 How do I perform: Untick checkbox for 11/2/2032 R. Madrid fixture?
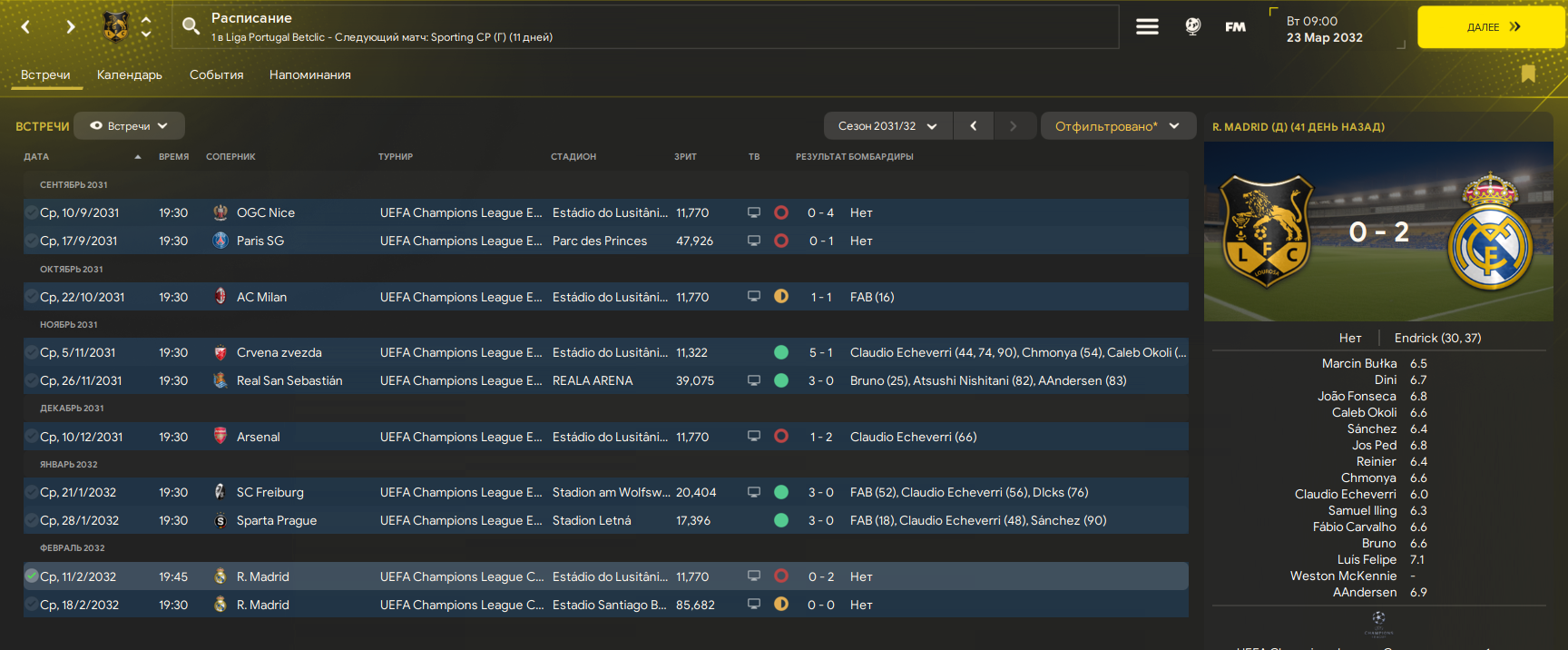click(x=32, y=576)
